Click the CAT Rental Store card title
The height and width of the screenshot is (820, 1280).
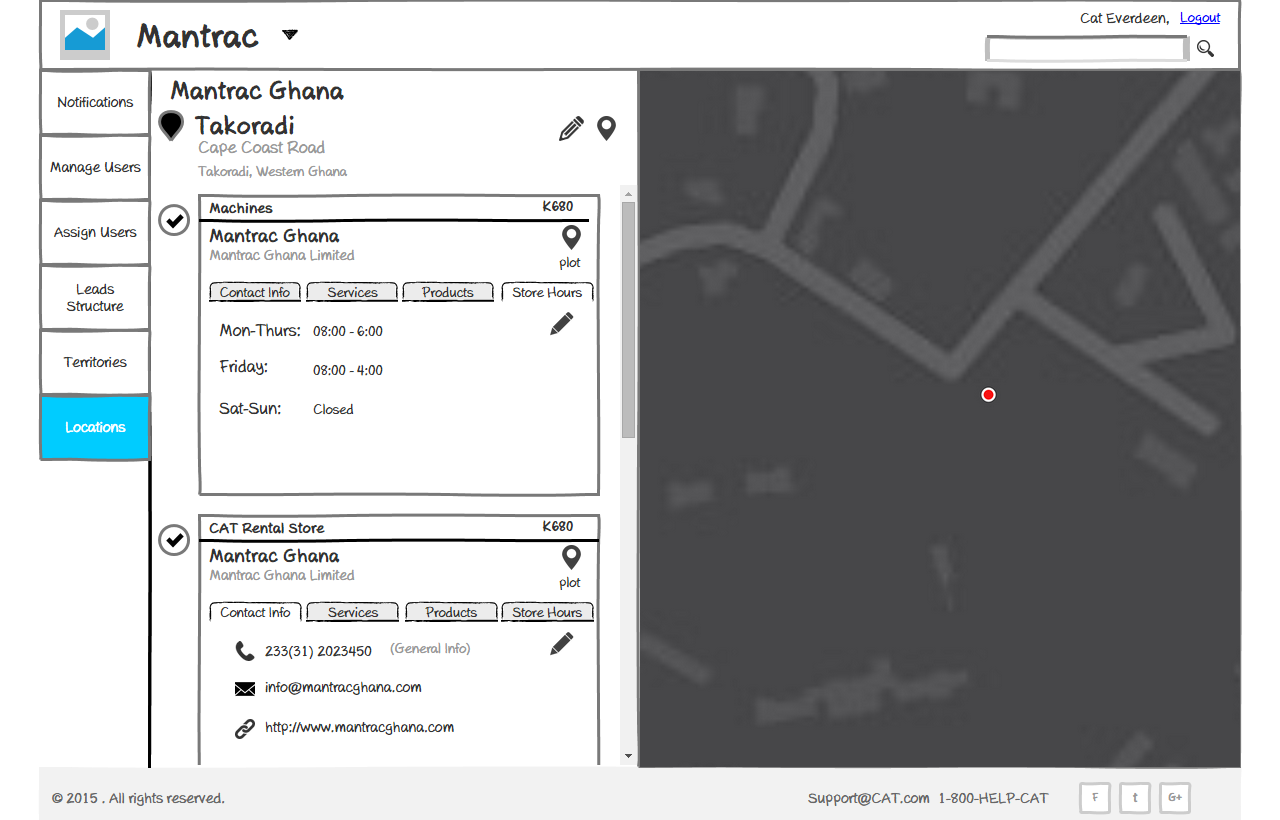pos(267,528)
